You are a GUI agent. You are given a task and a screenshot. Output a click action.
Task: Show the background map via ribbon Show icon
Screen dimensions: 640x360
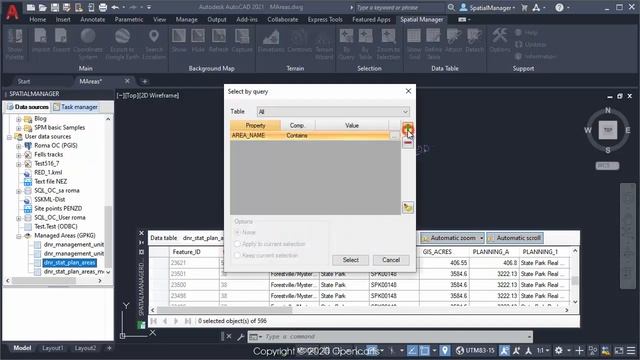(x=179, y=41)
